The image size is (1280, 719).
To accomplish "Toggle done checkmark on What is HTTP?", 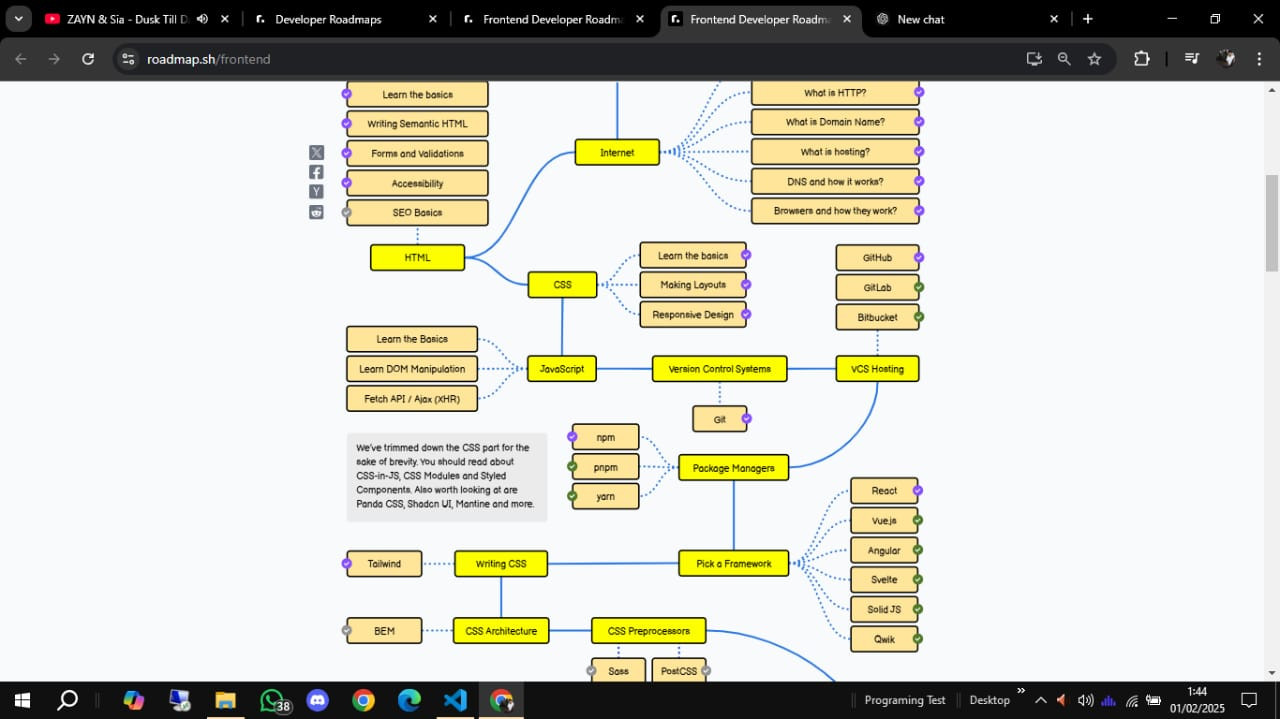I will coord(919,92).
